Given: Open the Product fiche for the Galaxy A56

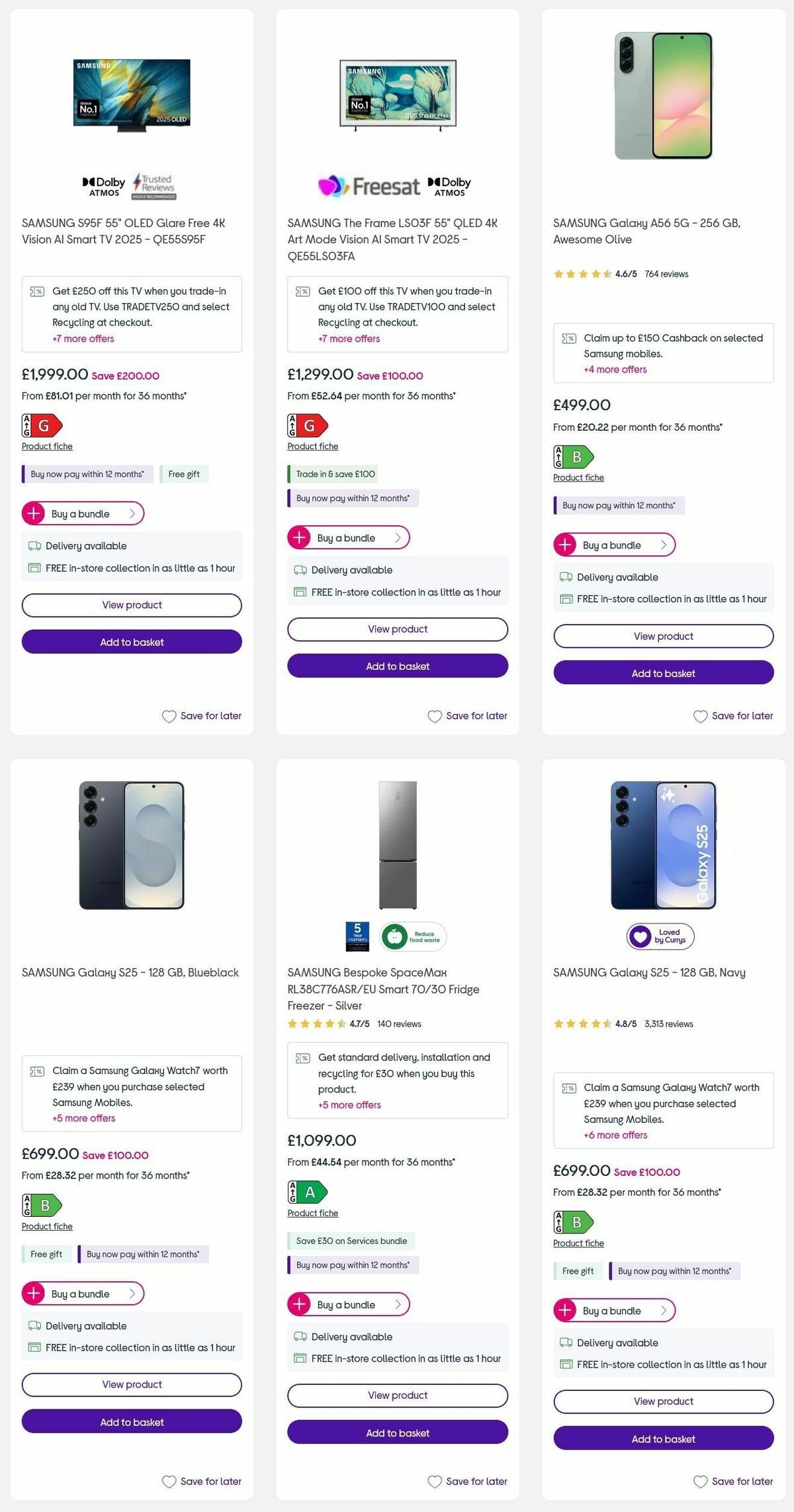Looking at the screenshot, I should [x=578, y=477].
